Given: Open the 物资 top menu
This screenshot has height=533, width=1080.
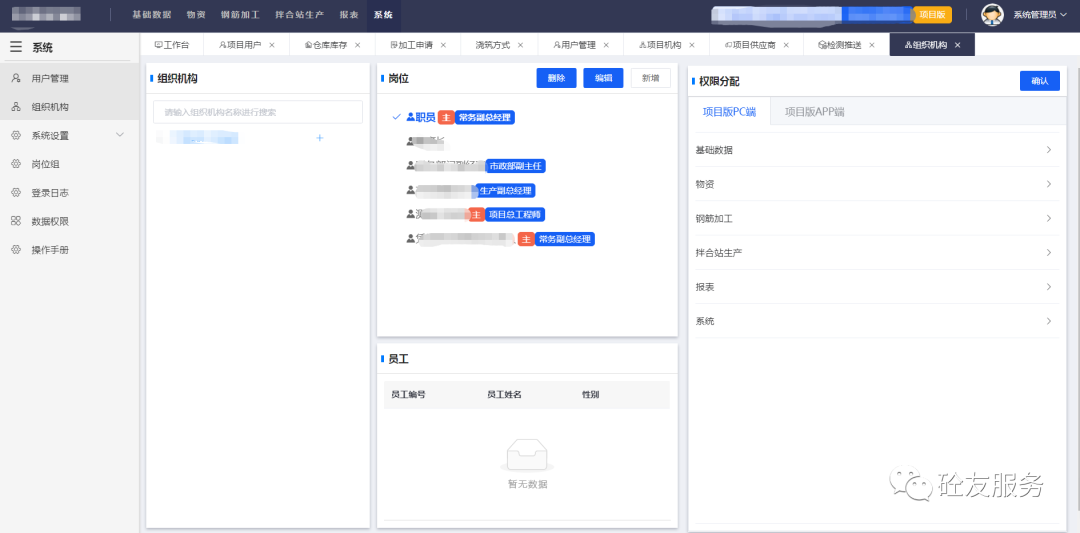Looking at the screenshot, I should [196, 16].
